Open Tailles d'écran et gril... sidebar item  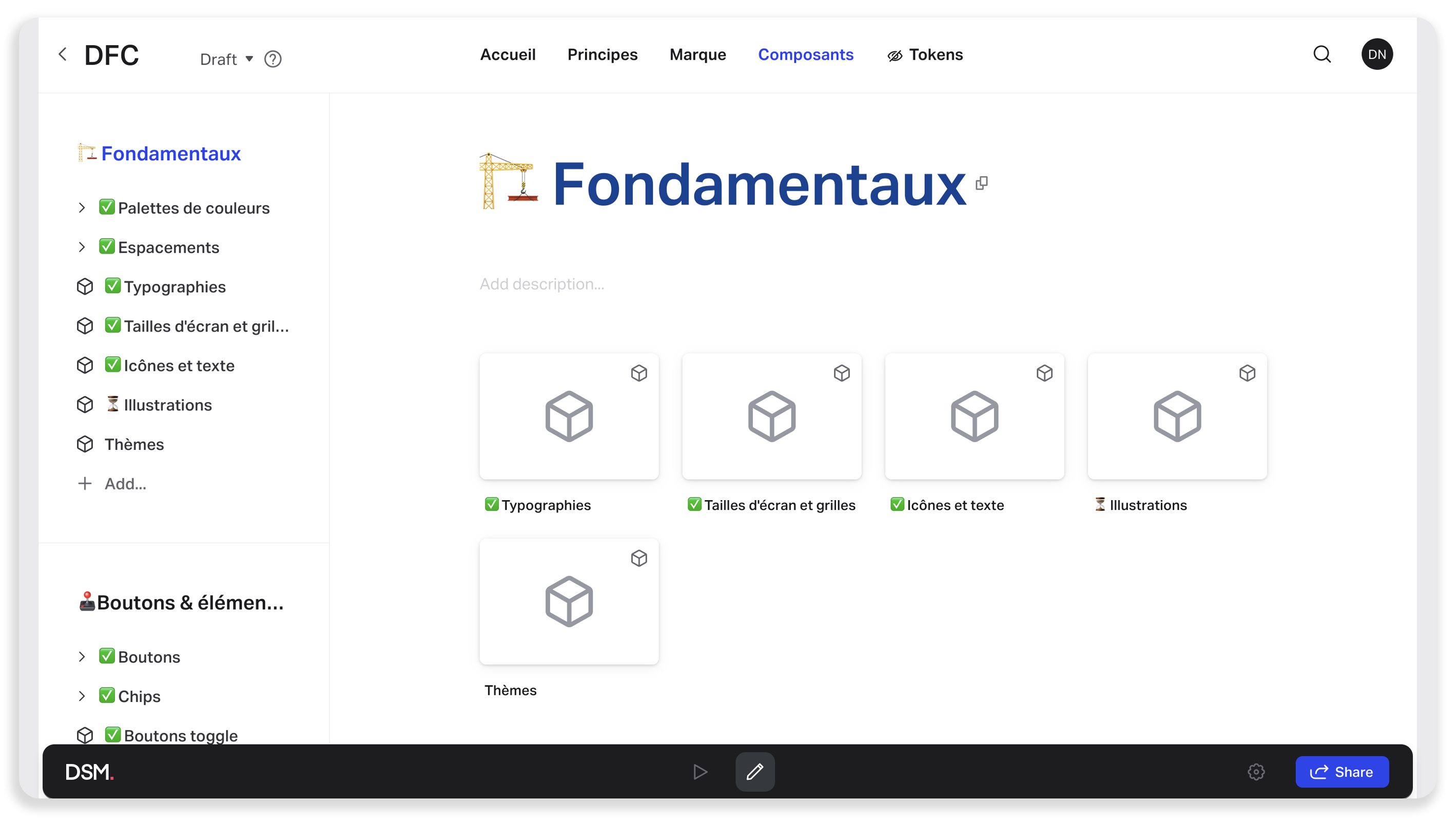[197, 327]
